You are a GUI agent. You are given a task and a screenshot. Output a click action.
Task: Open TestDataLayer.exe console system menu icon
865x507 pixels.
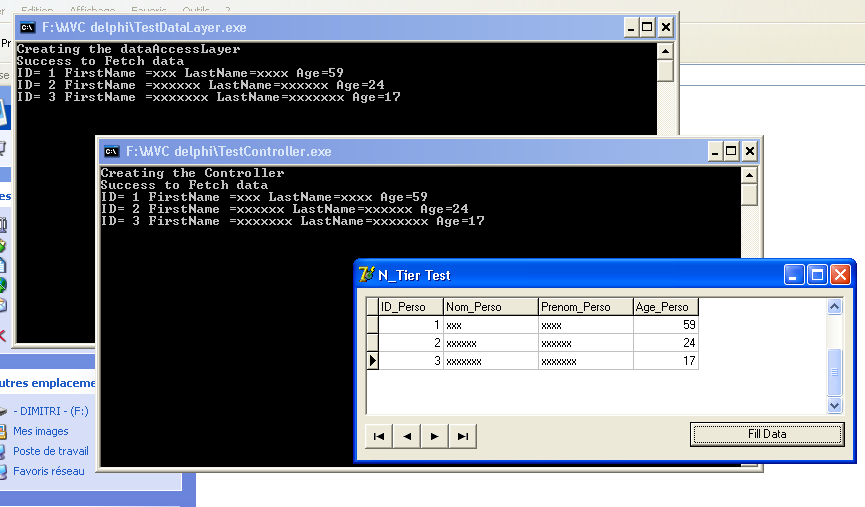[28, 27]
